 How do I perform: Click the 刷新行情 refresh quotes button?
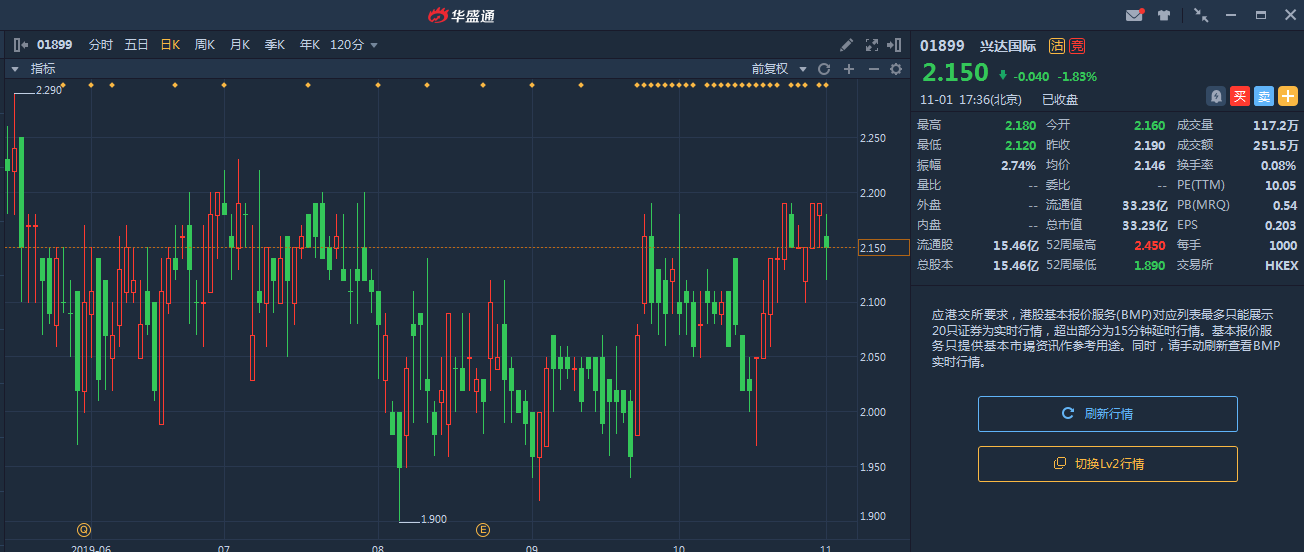pyautogui.click(x=1107, y=413)
